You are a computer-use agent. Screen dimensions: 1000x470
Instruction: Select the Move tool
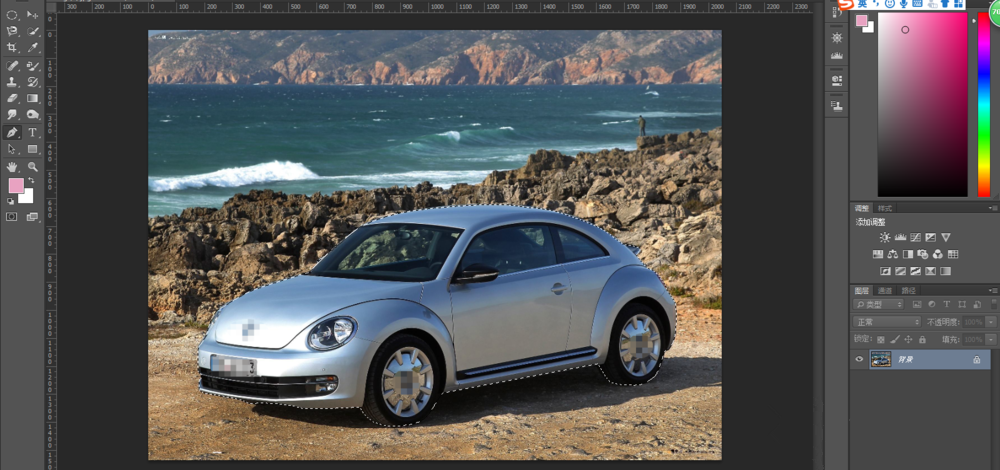point(33,15)
